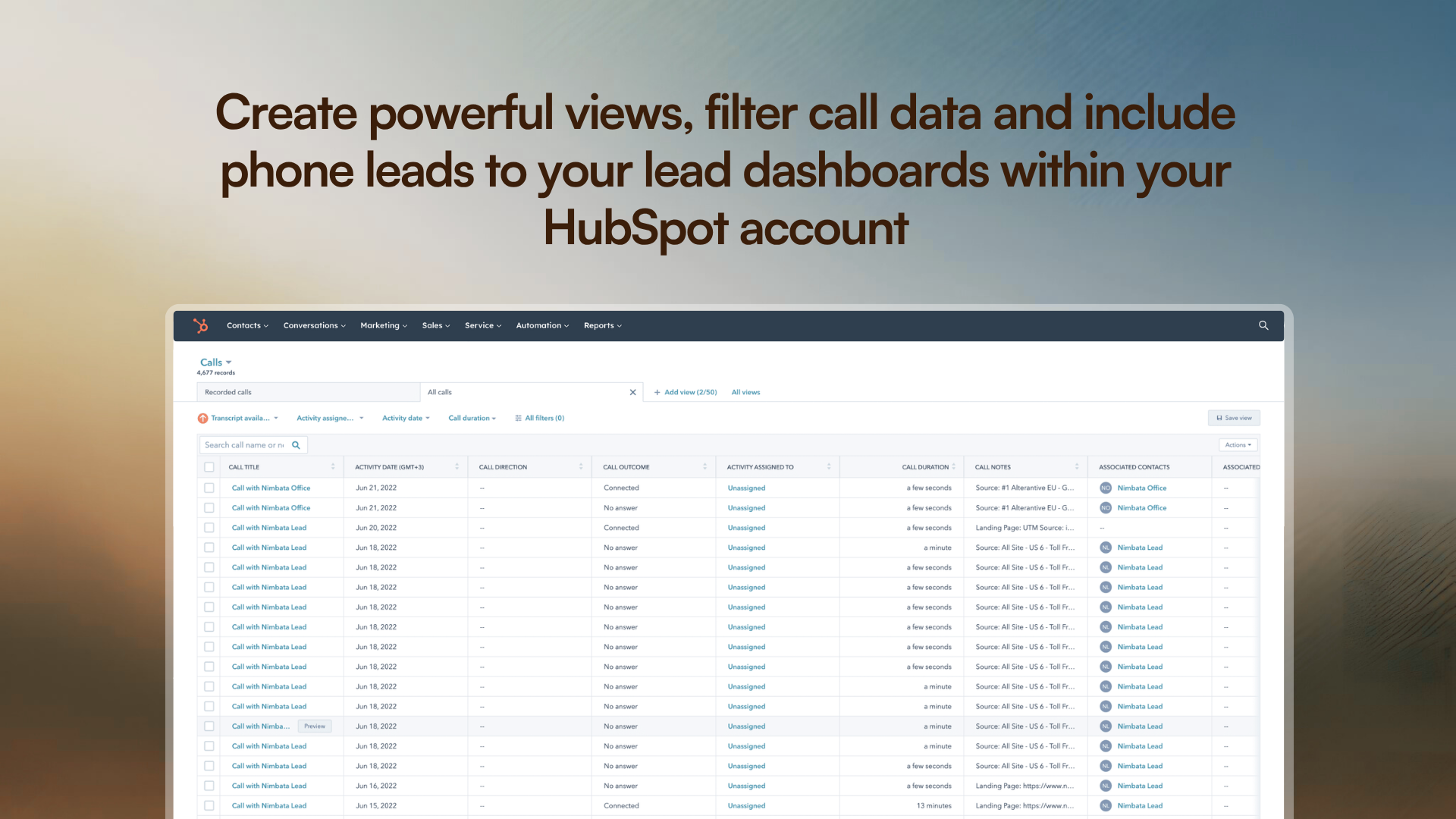Switch to Recorded calls view tab

[x=309, y=392]
